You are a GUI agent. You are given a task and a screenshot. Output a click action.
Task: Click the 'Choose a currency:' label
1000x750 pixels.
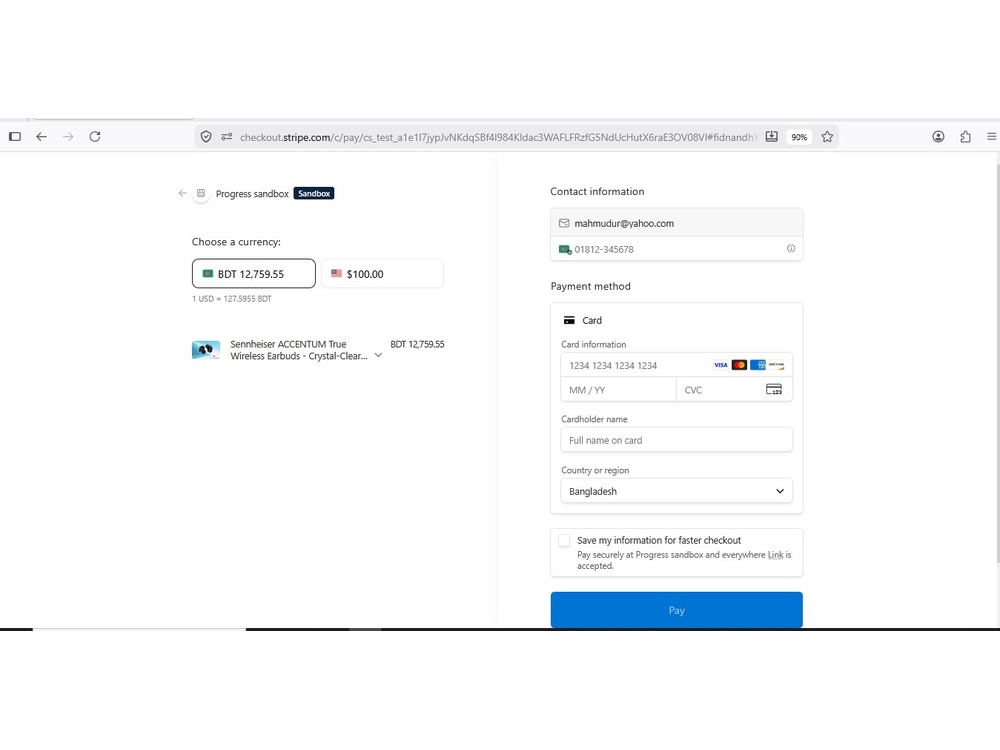click(236, 242)
